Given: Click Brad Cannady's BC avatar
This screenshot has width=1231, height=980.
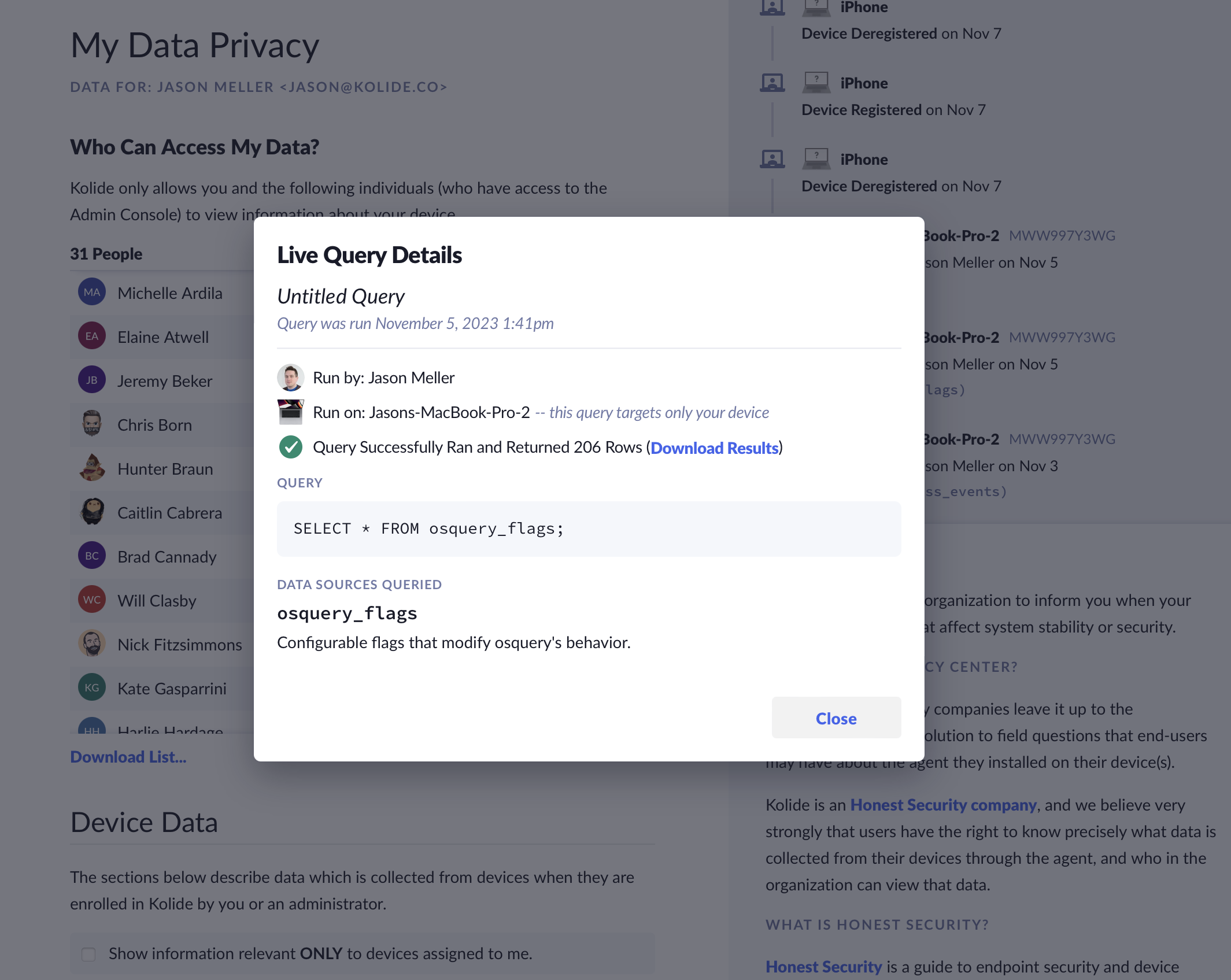Looking at the screenshot, I should [92, 556].
